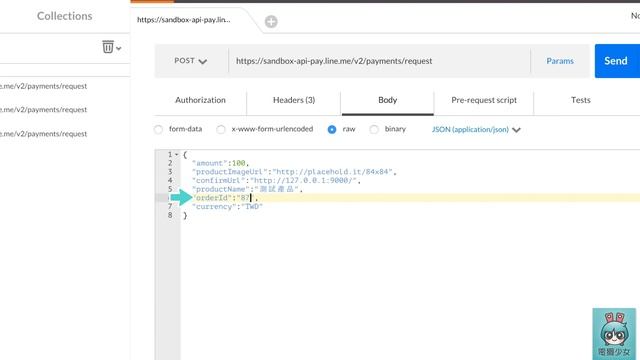
Task: Open third payments/request history entry
Action: tap(44, 134)
